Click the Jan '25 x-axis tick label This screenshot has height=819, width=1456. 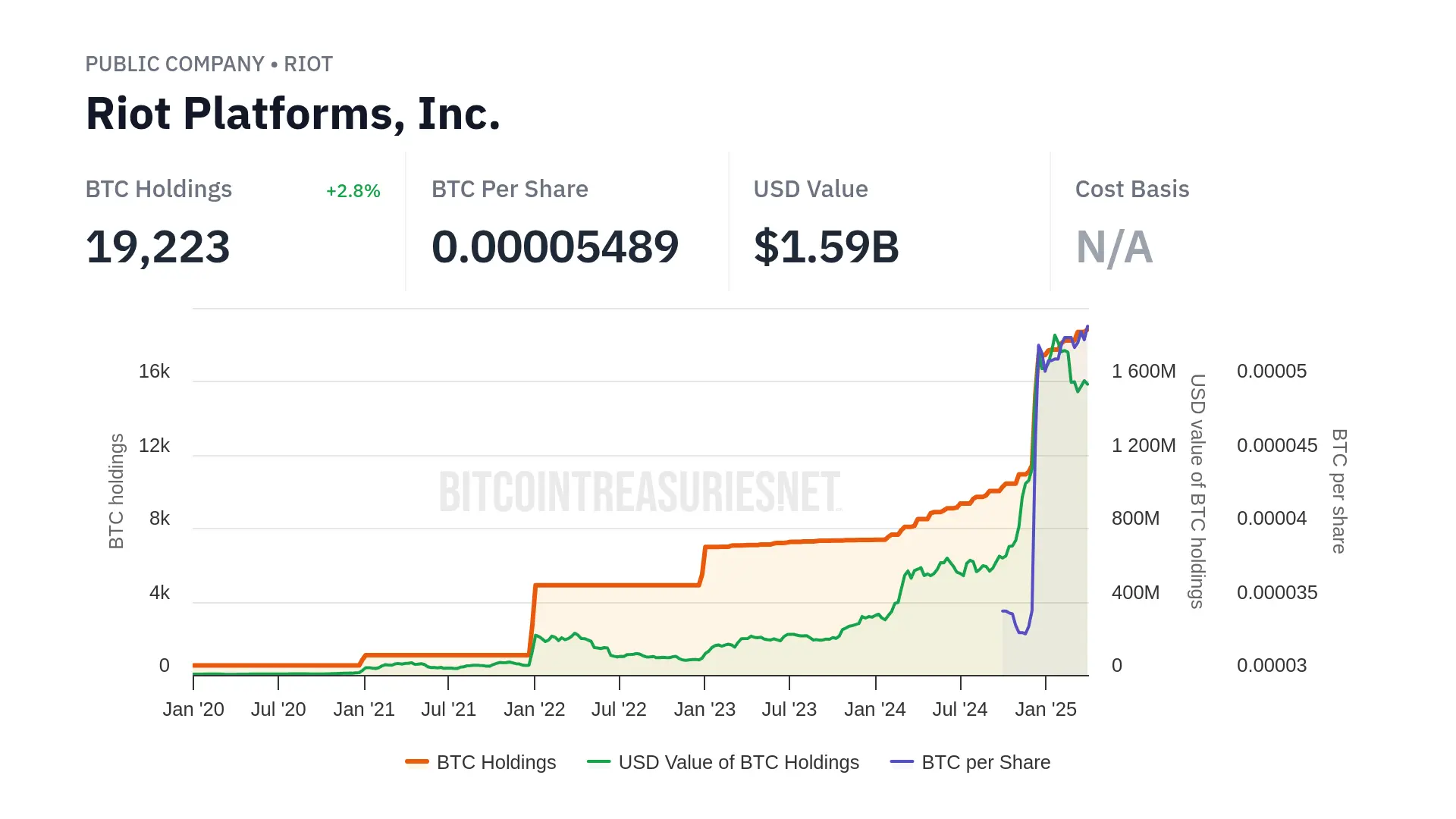[1046, 709]
